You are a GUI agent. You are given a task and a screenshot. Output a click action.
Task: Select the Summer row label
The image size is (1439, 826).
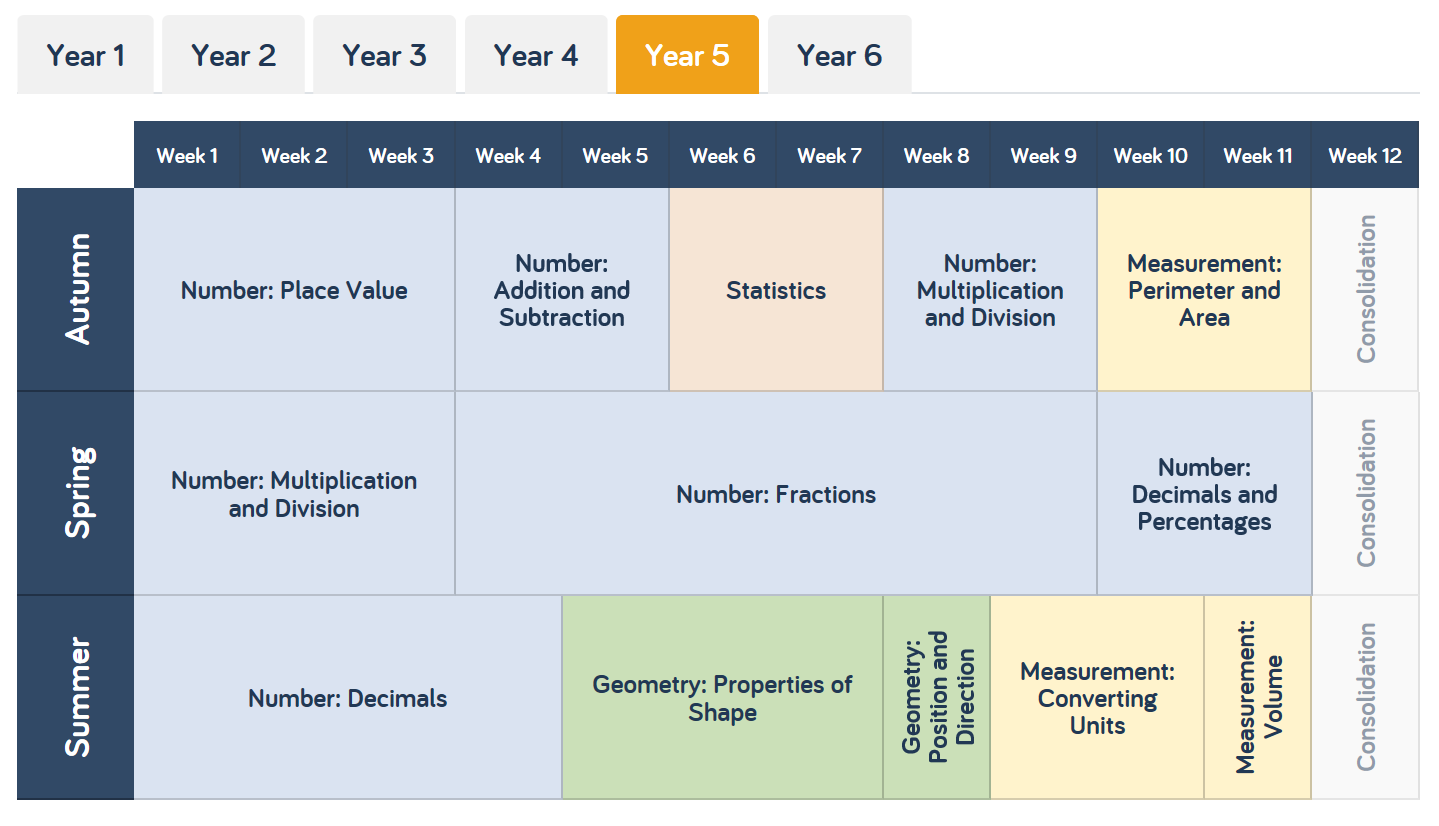[x=74, y=697]
